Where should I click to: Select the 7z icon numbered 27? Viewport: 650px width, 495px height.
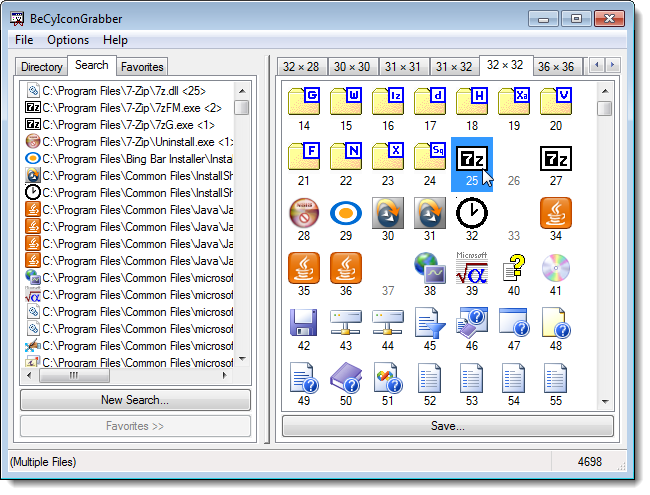point(556,158)
